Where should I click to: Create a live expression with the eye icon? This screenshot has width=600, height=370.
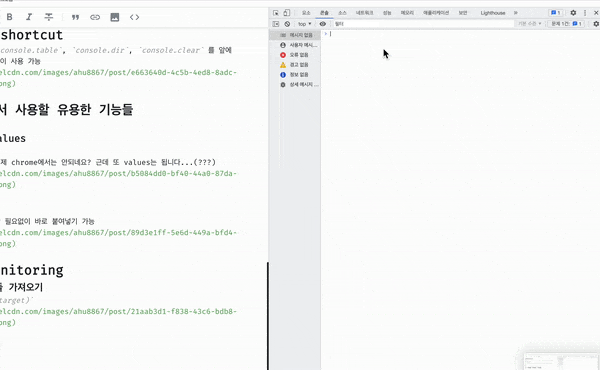click(323, 24)
